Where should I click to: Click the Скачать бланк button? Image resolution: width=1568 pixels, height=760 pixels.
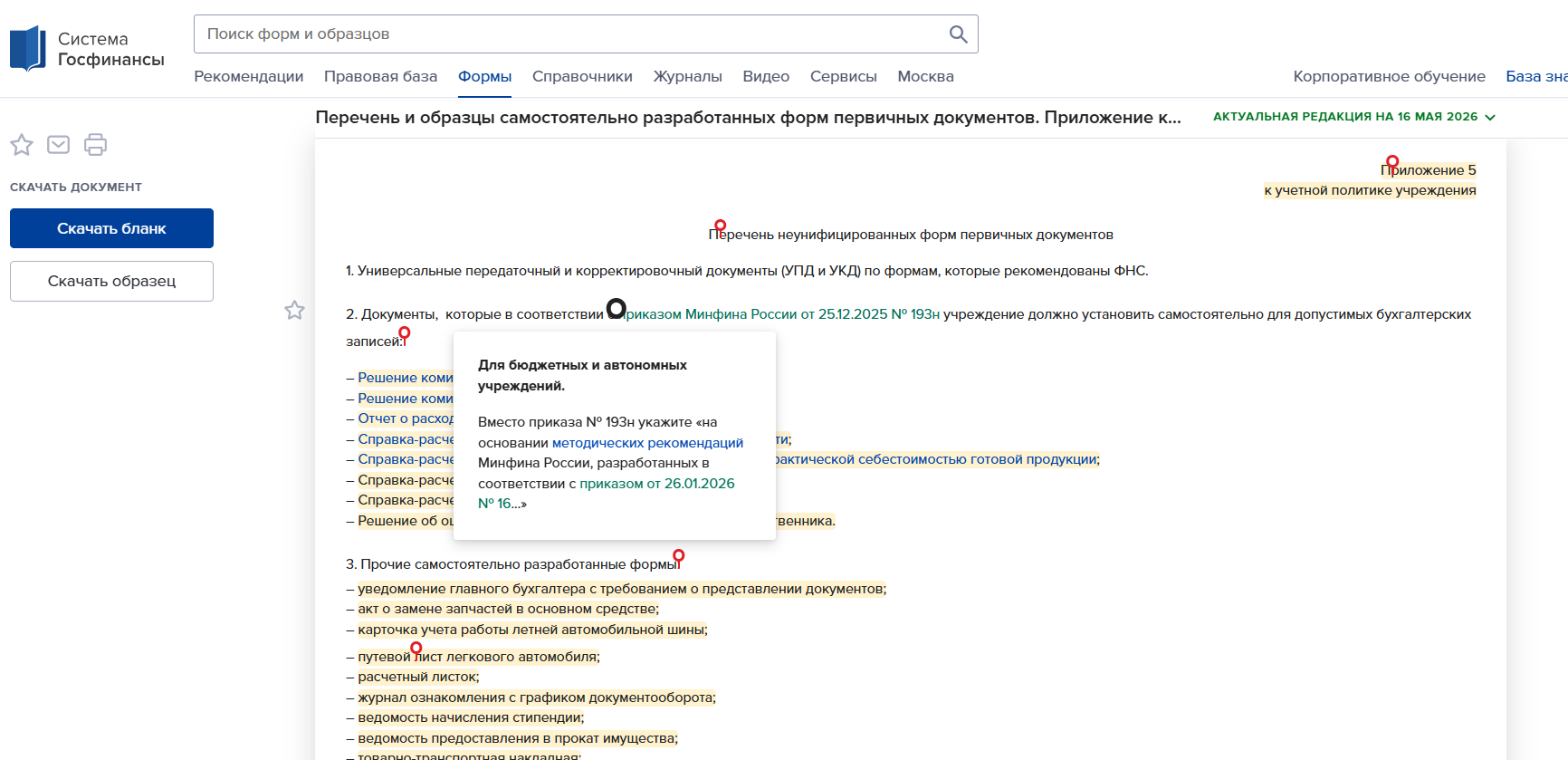111,228
